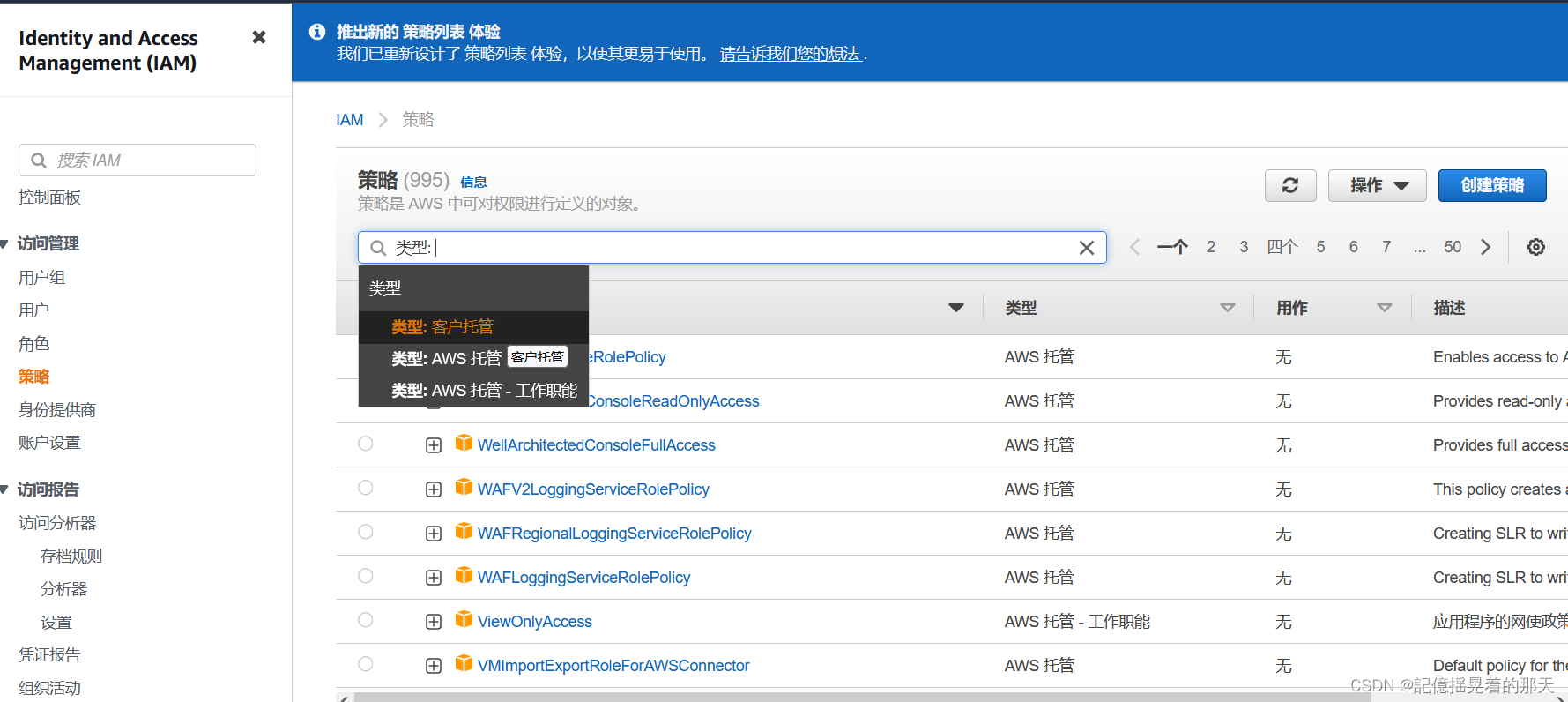Choose filter option 类型: AWS 托管
The image size is (1568, 702).
click(x=473, y=358)
